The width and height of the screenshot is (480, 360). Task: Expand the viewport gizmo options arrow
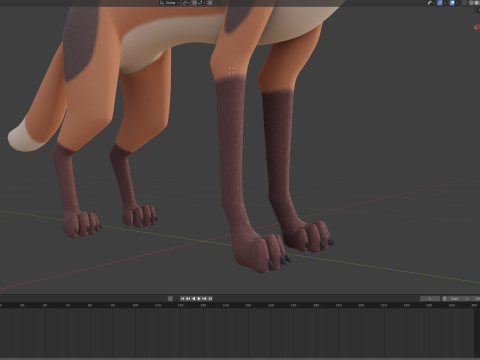[x=445, y=3]
